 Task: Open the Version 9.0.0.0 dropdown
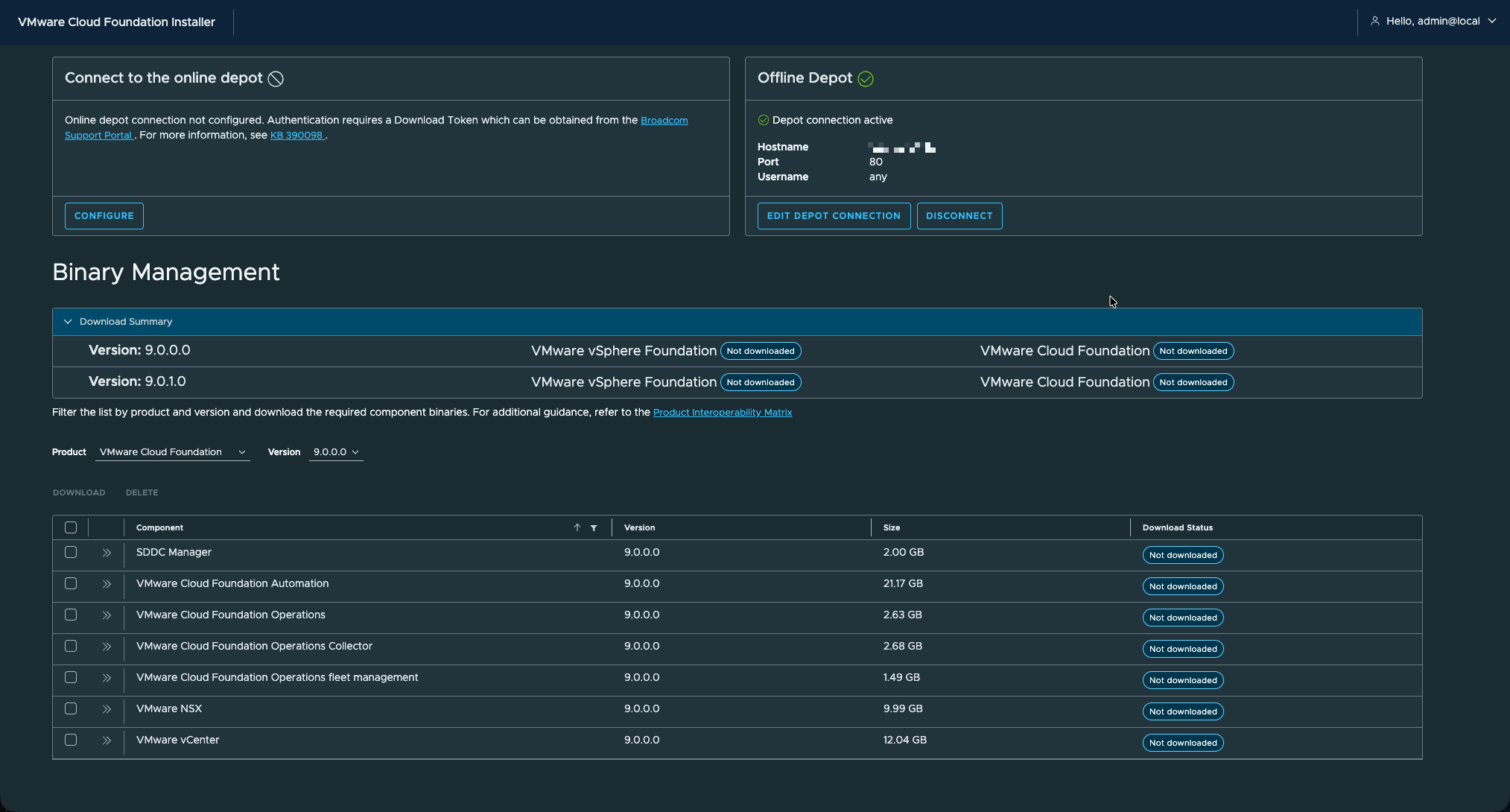point(335,452)
